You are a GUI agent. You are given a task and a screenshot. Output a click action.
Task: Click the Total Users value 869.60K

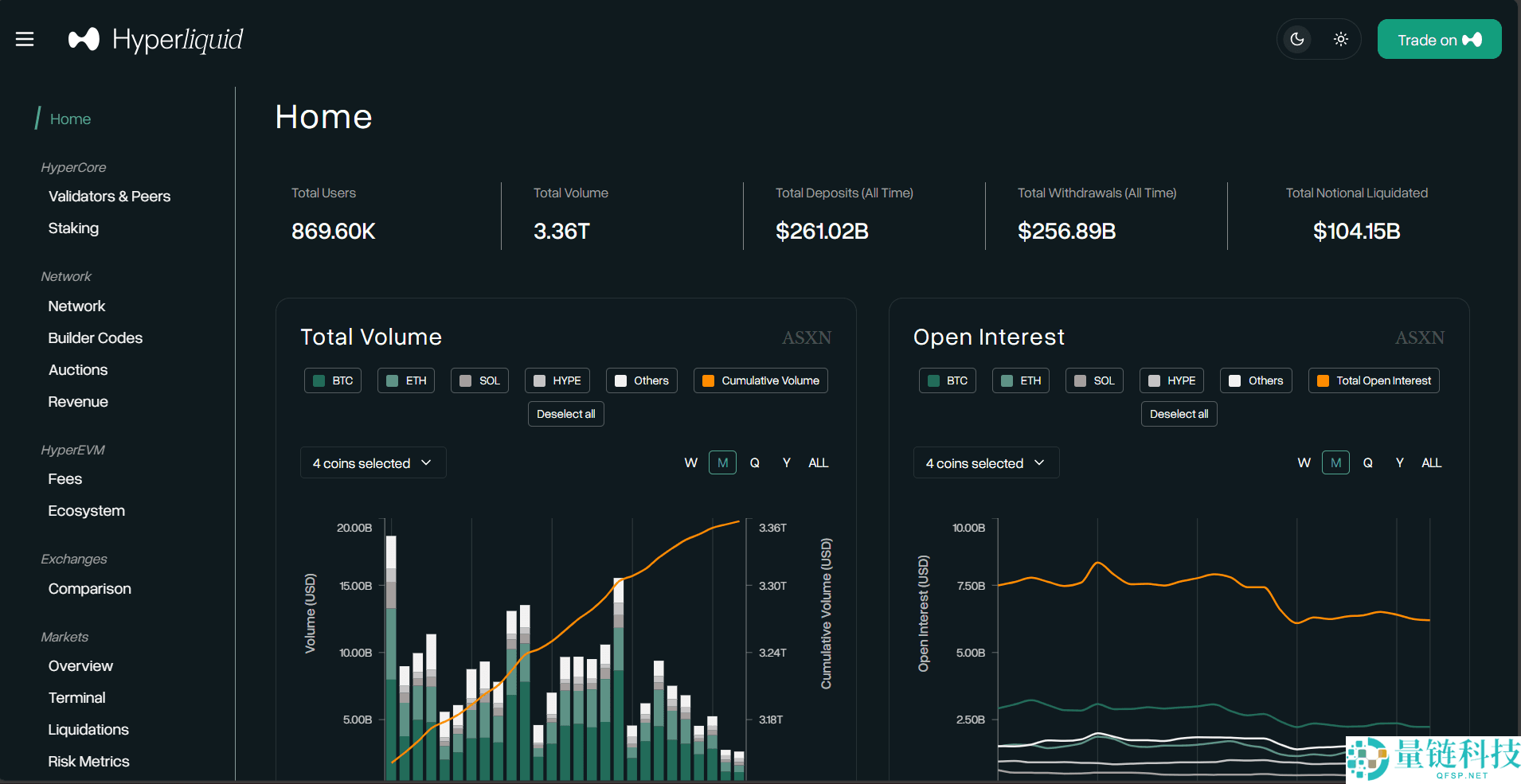[x=334, y=231]
